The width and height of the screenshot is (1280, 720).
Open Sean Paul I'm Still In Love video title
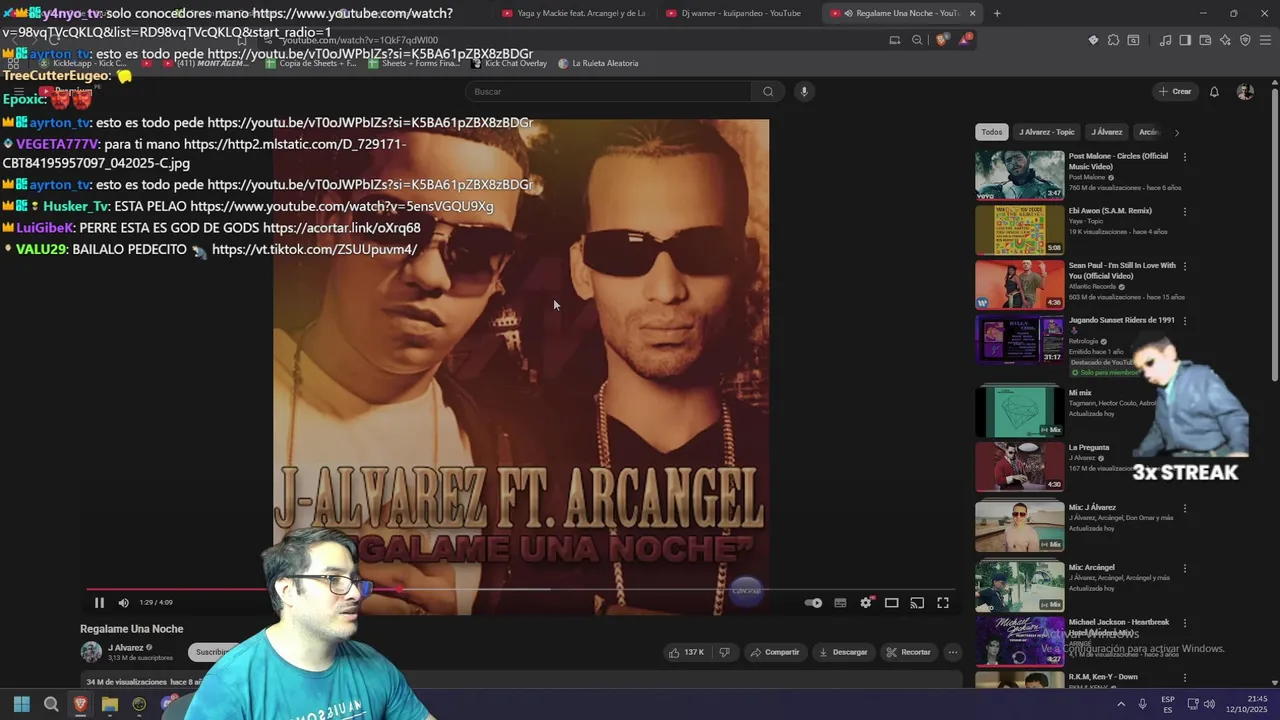click(x=1122, y=270)
